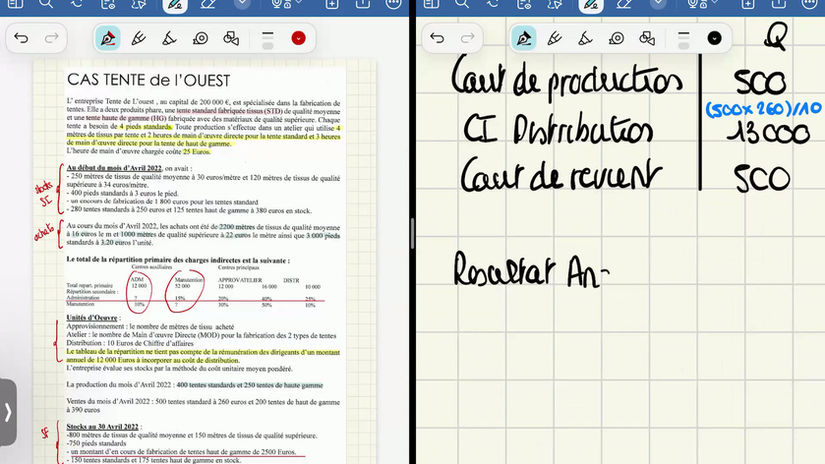Open red pen color dropdown, left window
Viewport: 825px width, 464px height.
(x=298, y=38)
